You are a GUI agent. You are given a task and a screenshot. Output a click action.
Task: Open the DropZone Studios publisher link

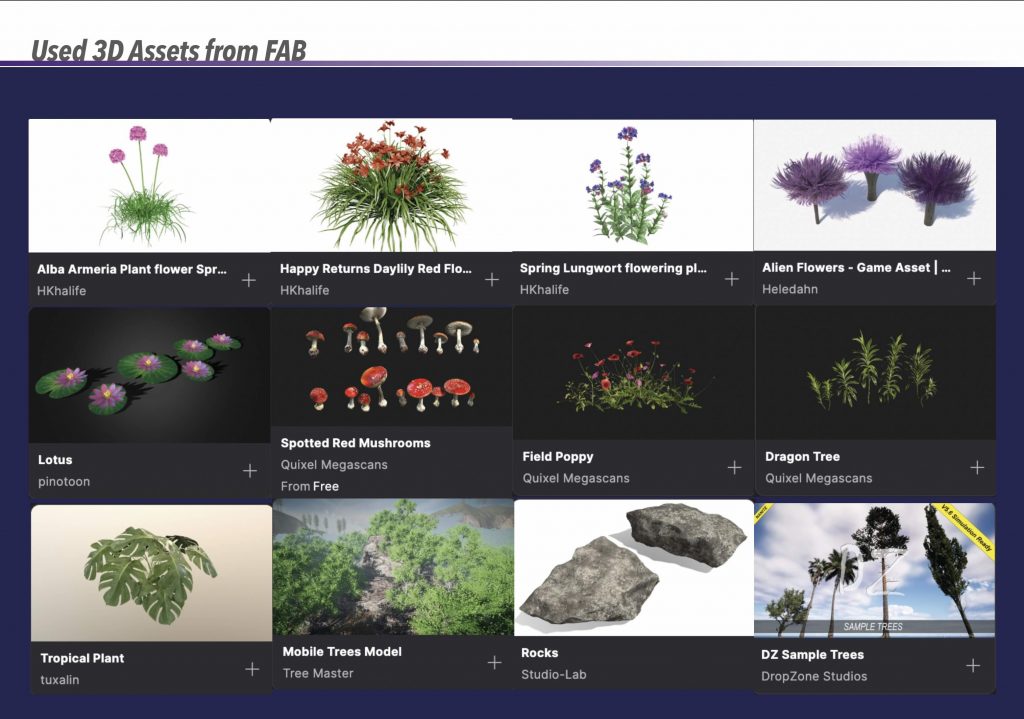(x=814, y=676)
